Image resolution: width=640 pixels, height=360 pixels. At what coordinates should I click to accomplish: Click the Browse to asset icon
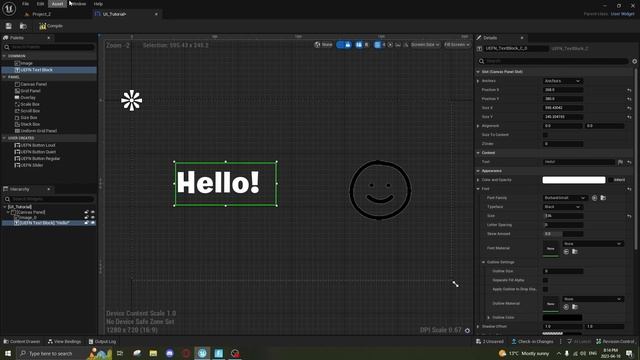(23, 26)
